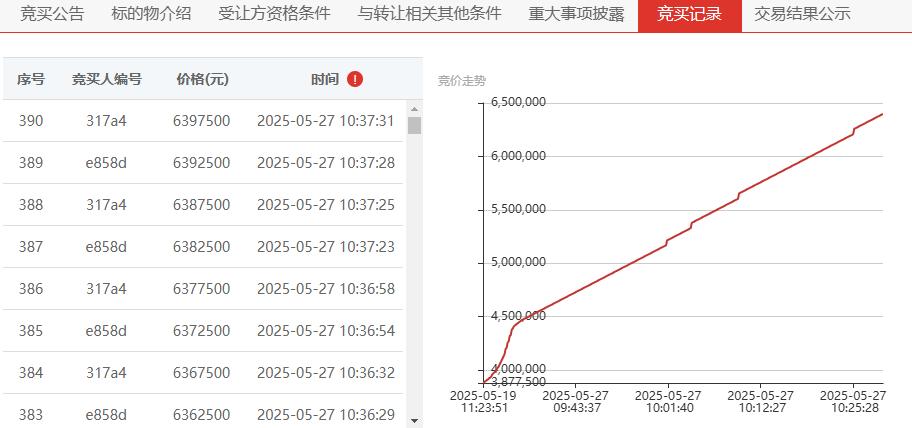Viewport: 912px width, 428px height.
Task: Select 与转让相关其他条件 tab
Action: [429, 15]
